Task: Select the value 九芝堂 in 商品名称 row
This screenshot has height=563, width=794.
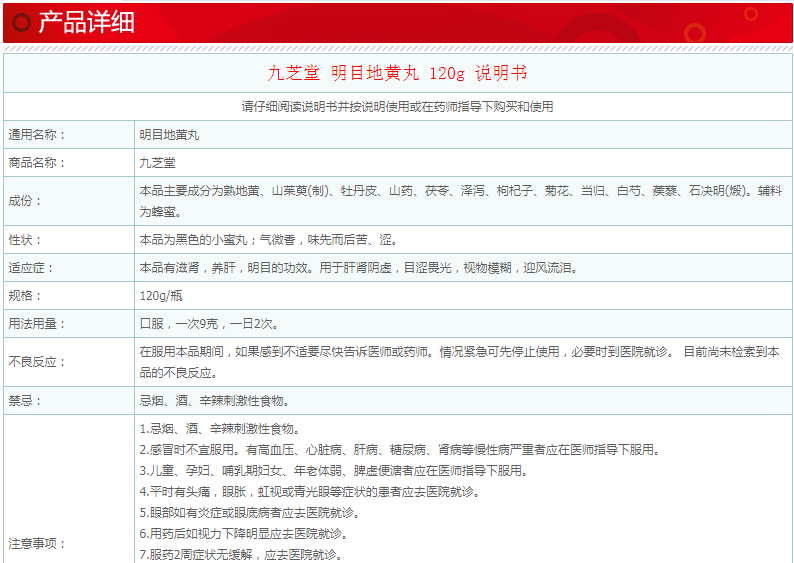Action: 157,163
